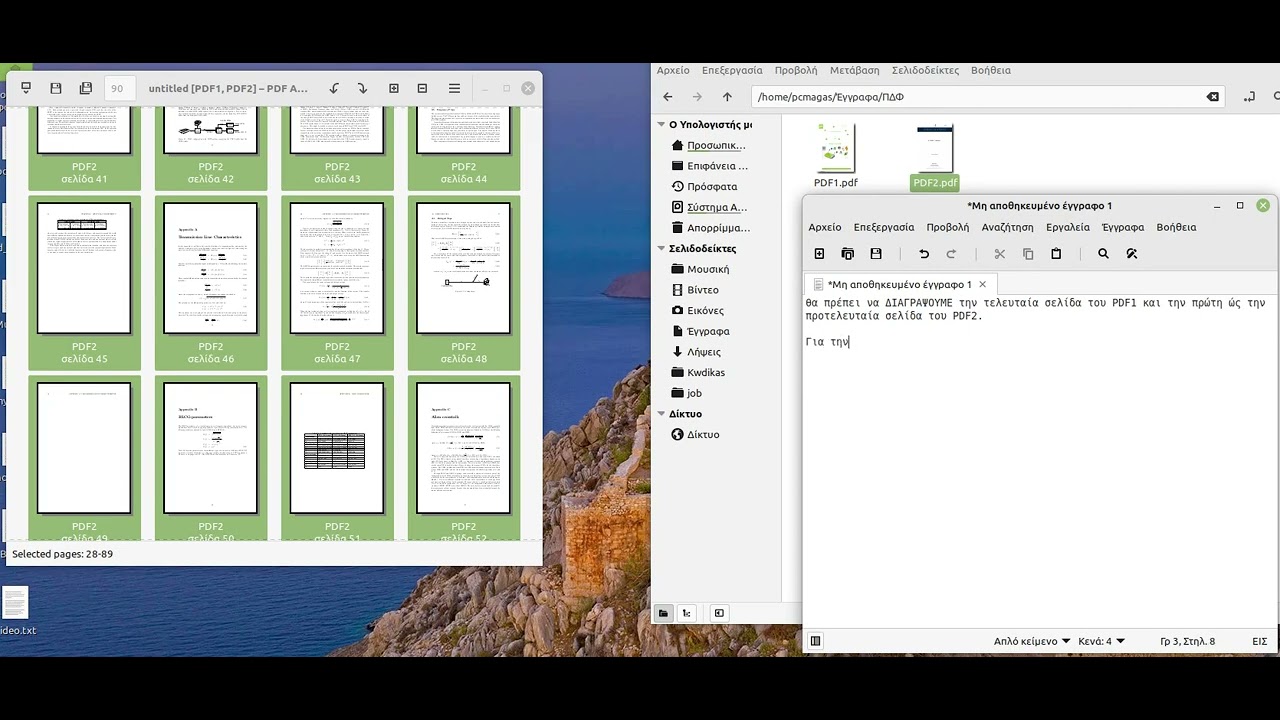Image resolution: width=1280 pixels, height=720 pixels.
Task: Toggle location entry mode in file manager
Action: click(1249, 97)
